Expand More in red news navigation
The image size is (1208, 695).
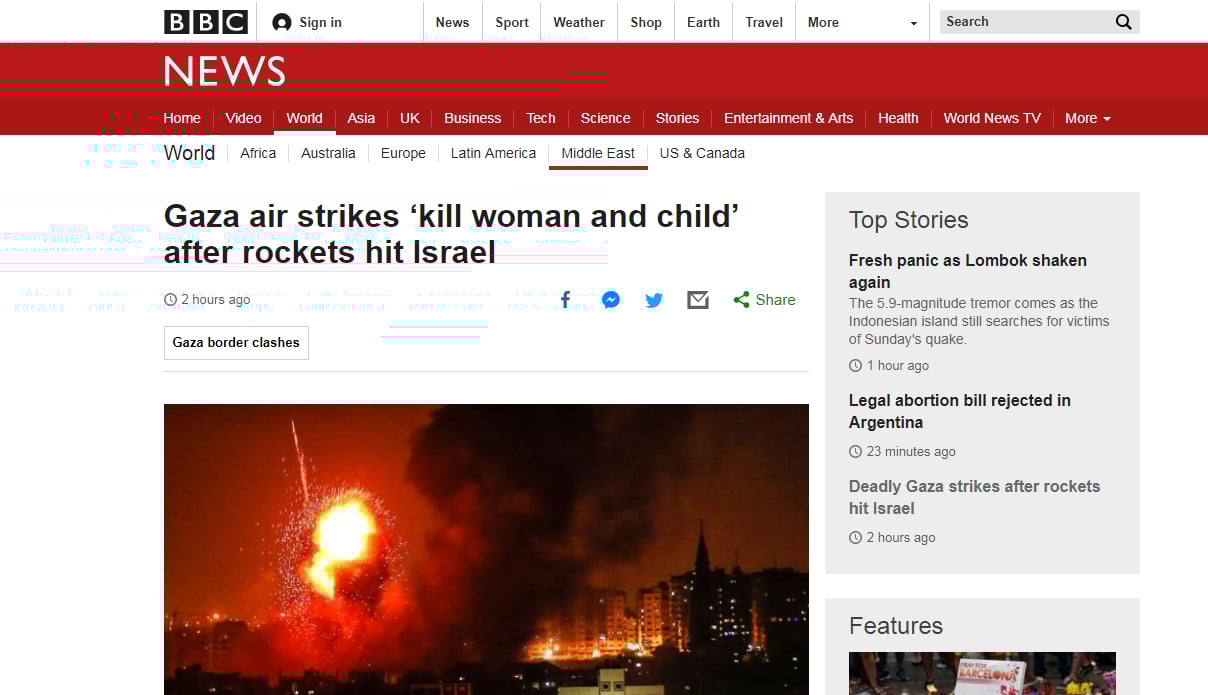[x=1088, y=118]
